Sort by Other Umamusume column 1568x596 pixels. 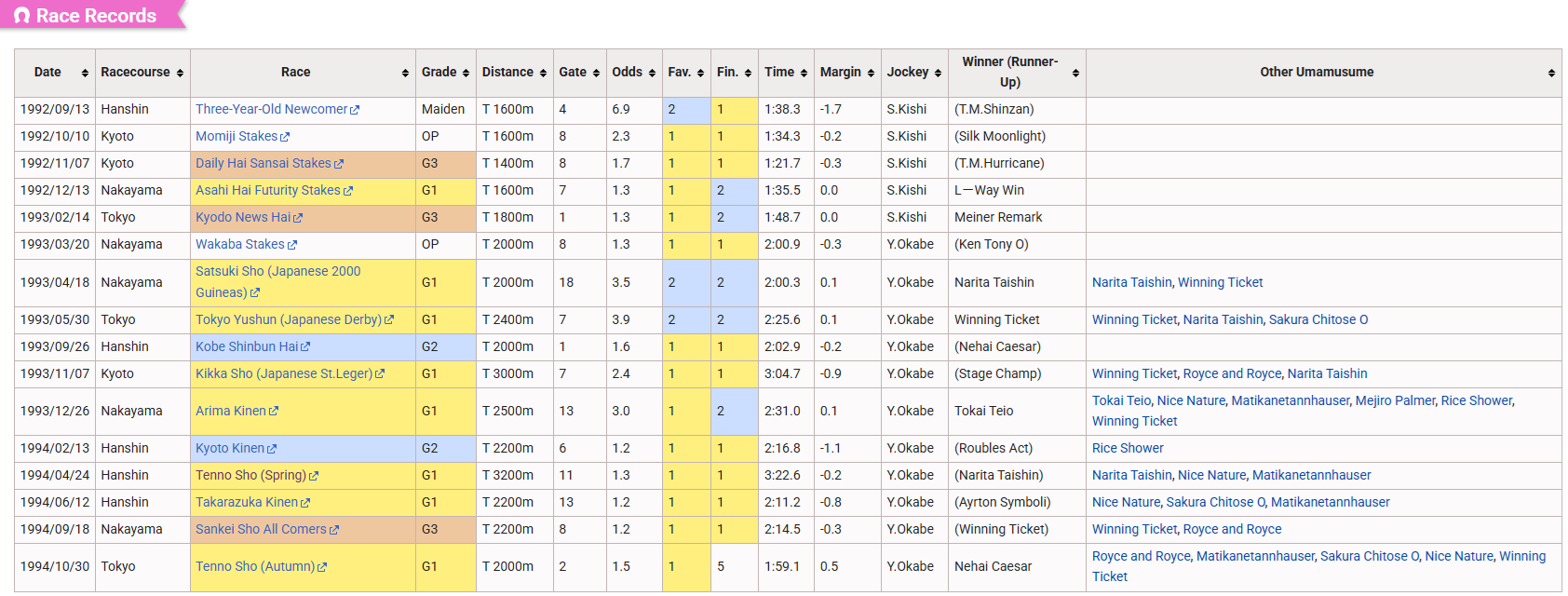pyautogui.click(x=1551, y=73)
